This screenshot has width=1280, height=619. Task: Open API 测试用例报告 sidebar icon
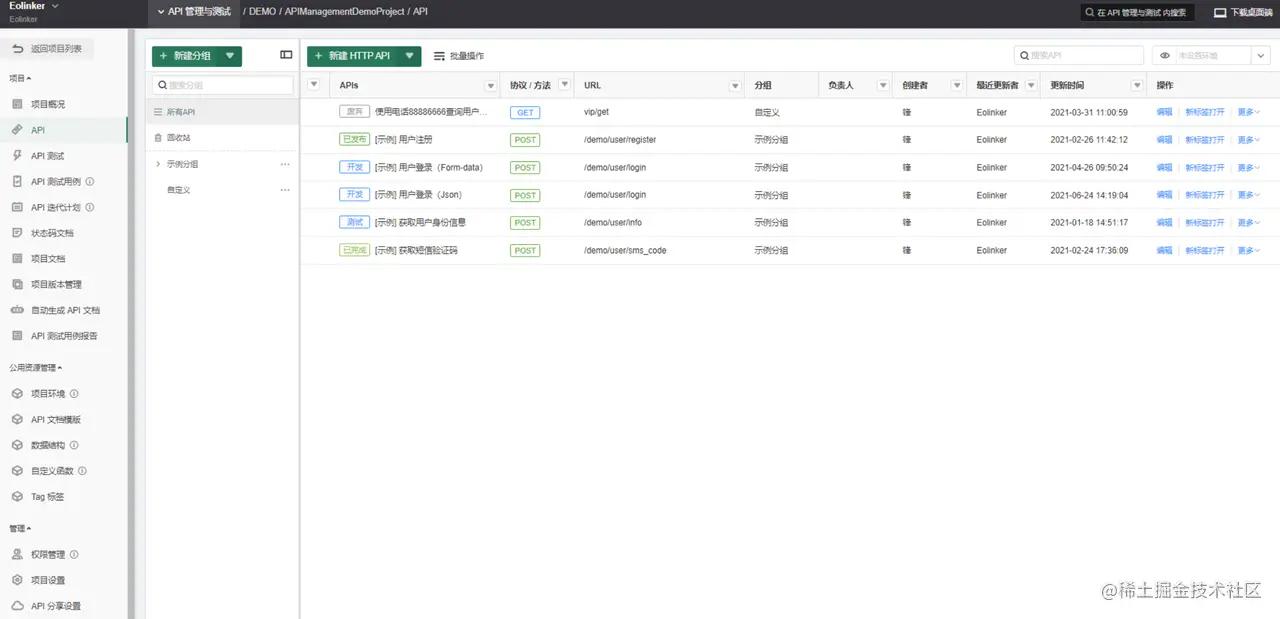pyautogui.click(x=17, y=336)
